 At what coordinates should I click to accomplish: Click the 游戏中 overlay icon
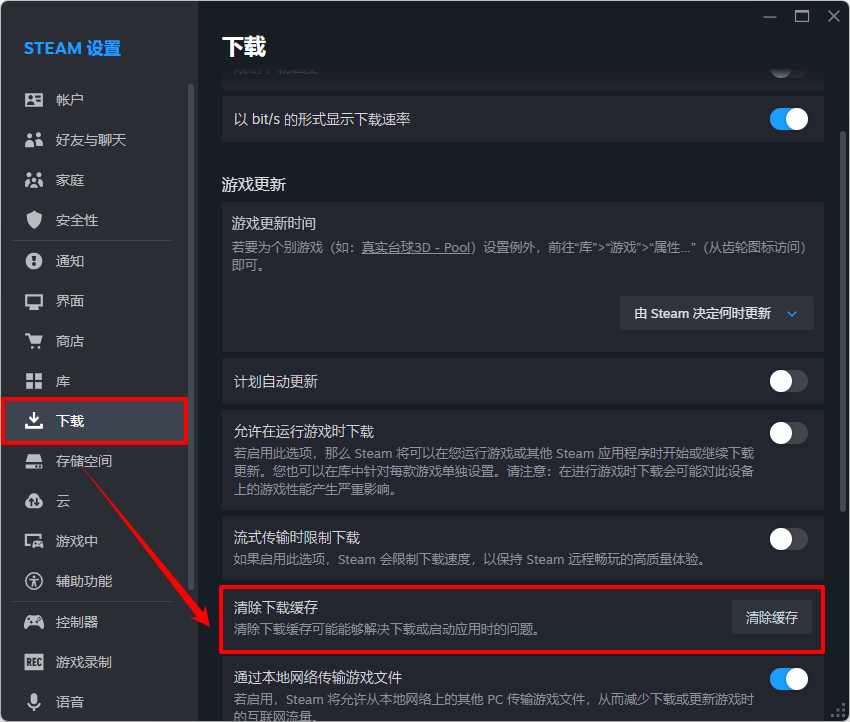point(34,541)
